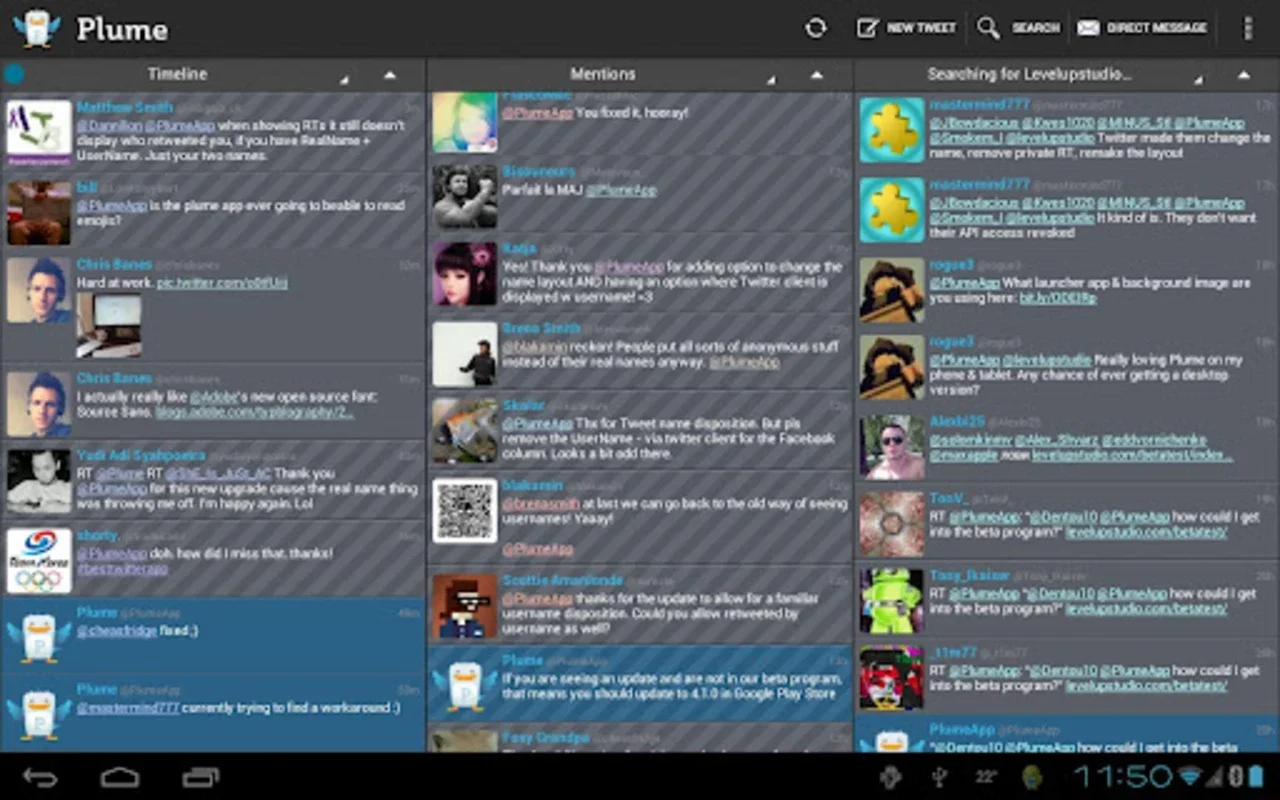Open the 11:50 system clock

1124,776
